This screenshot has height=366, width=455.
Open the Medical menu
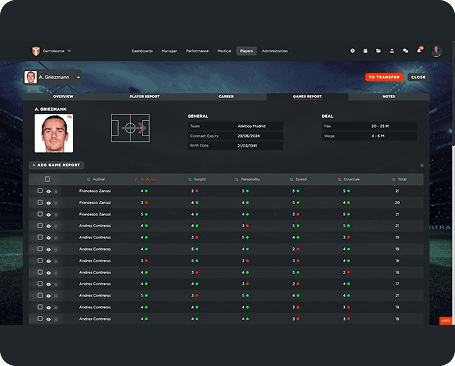point(224,51)
